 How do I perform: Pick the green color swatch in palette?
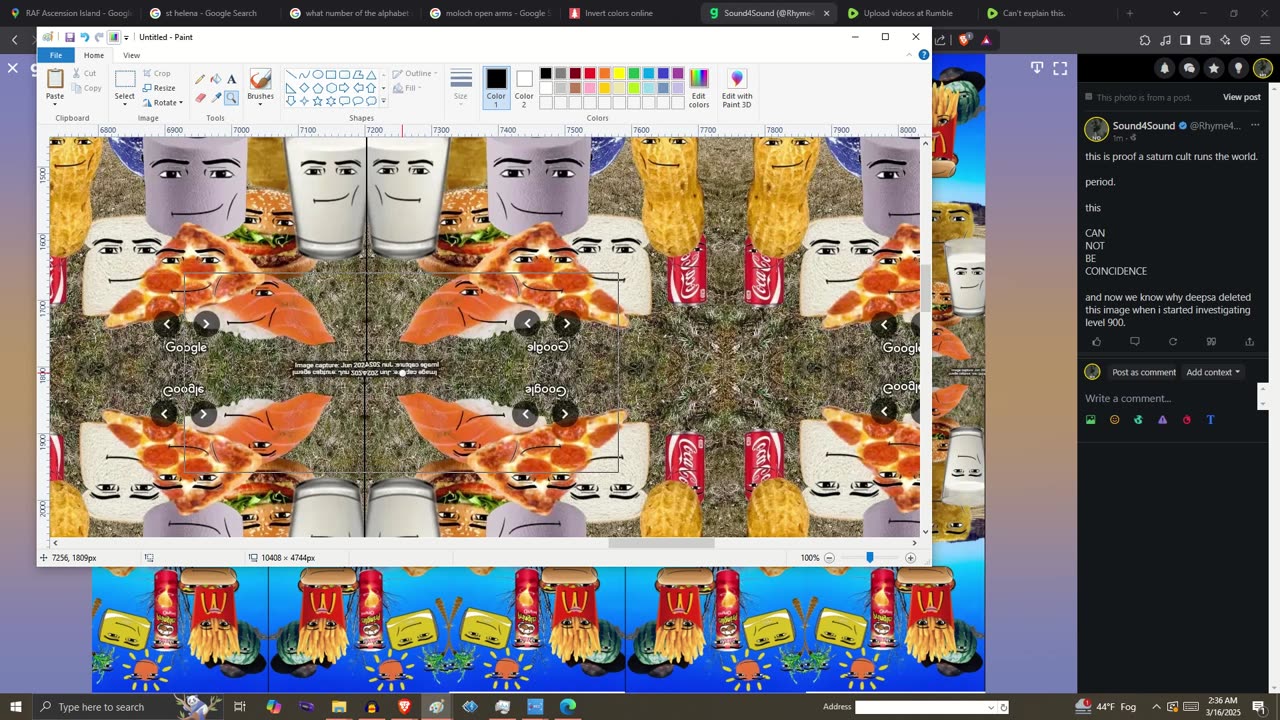point(634,73)
